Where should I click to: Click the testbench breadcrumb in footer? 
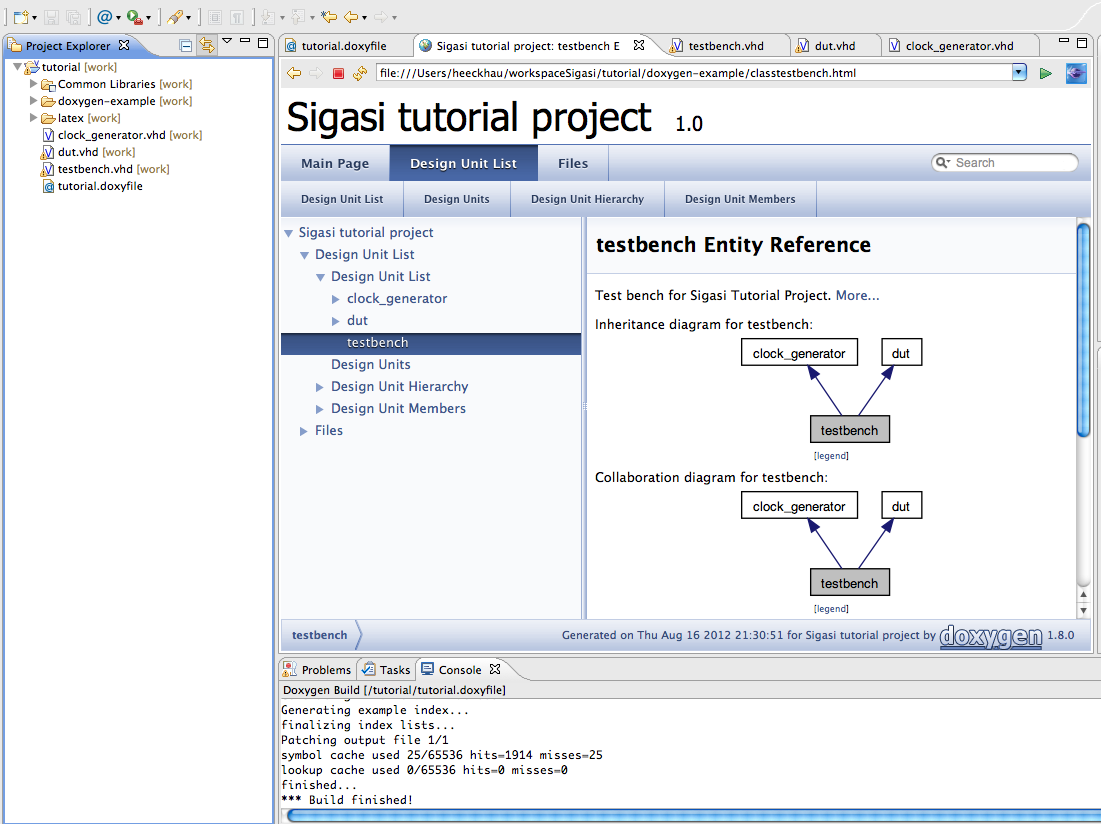319,635
